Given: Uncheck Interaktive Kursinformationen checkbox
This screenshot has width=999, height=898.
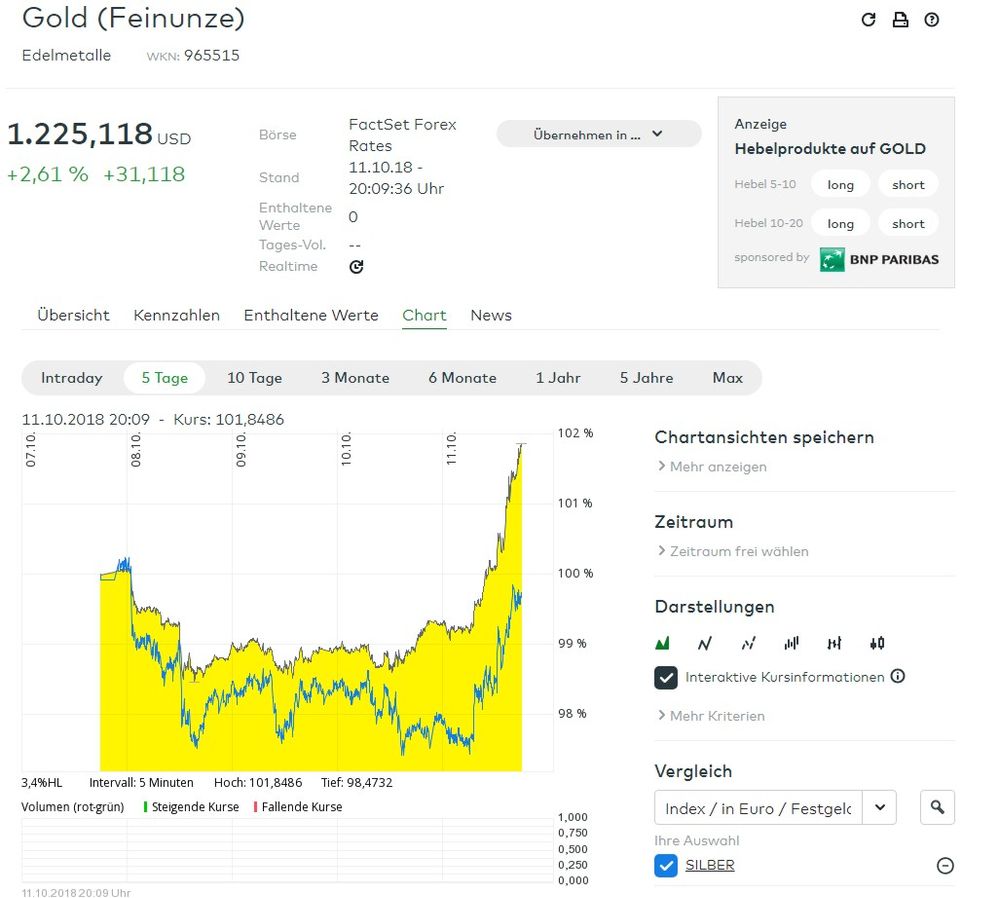Looking at the screenshot, I should [x=666, y=677].
